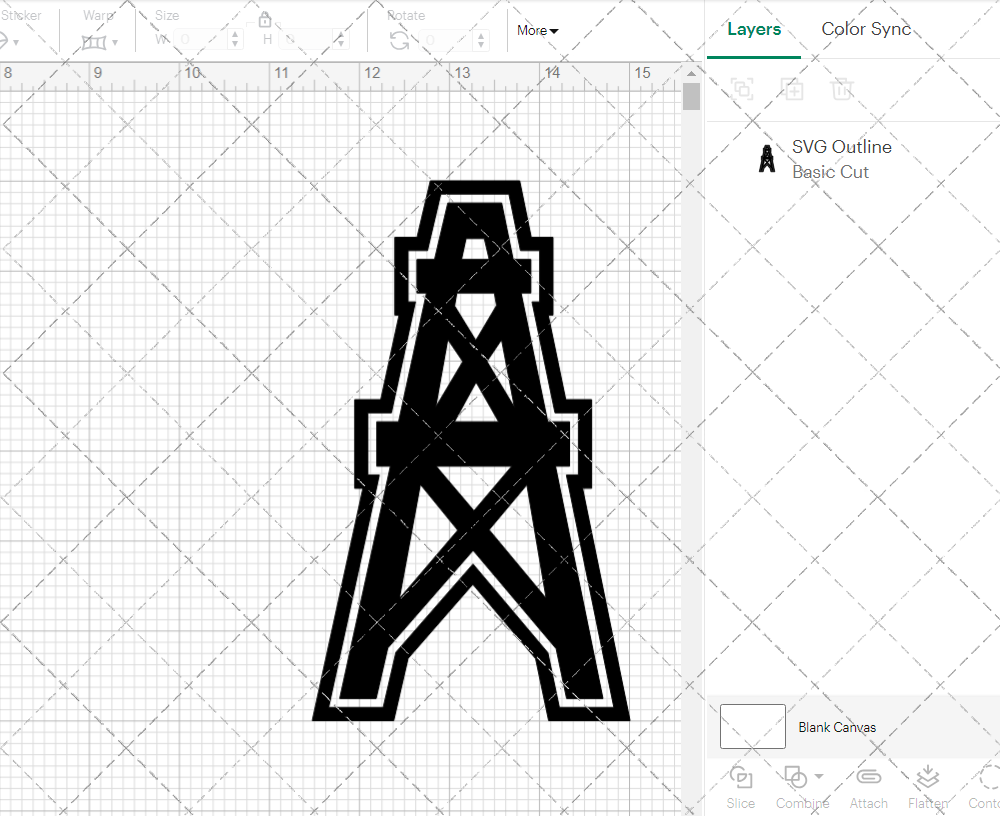Click the vertical scrollbar thumb
Image resolution: width=1000 pixels, height=816 pixels.
coord(691,97)
